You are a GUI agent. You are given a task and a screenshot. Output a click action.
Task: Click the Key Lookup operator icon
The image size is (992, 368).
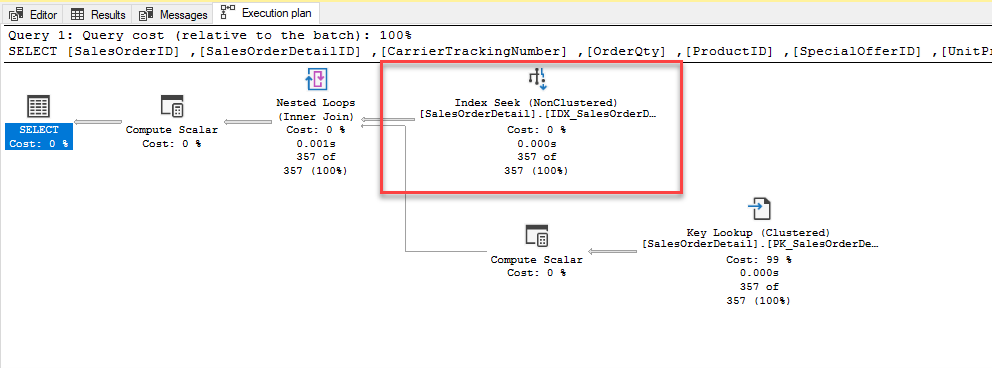click(758, 209)
